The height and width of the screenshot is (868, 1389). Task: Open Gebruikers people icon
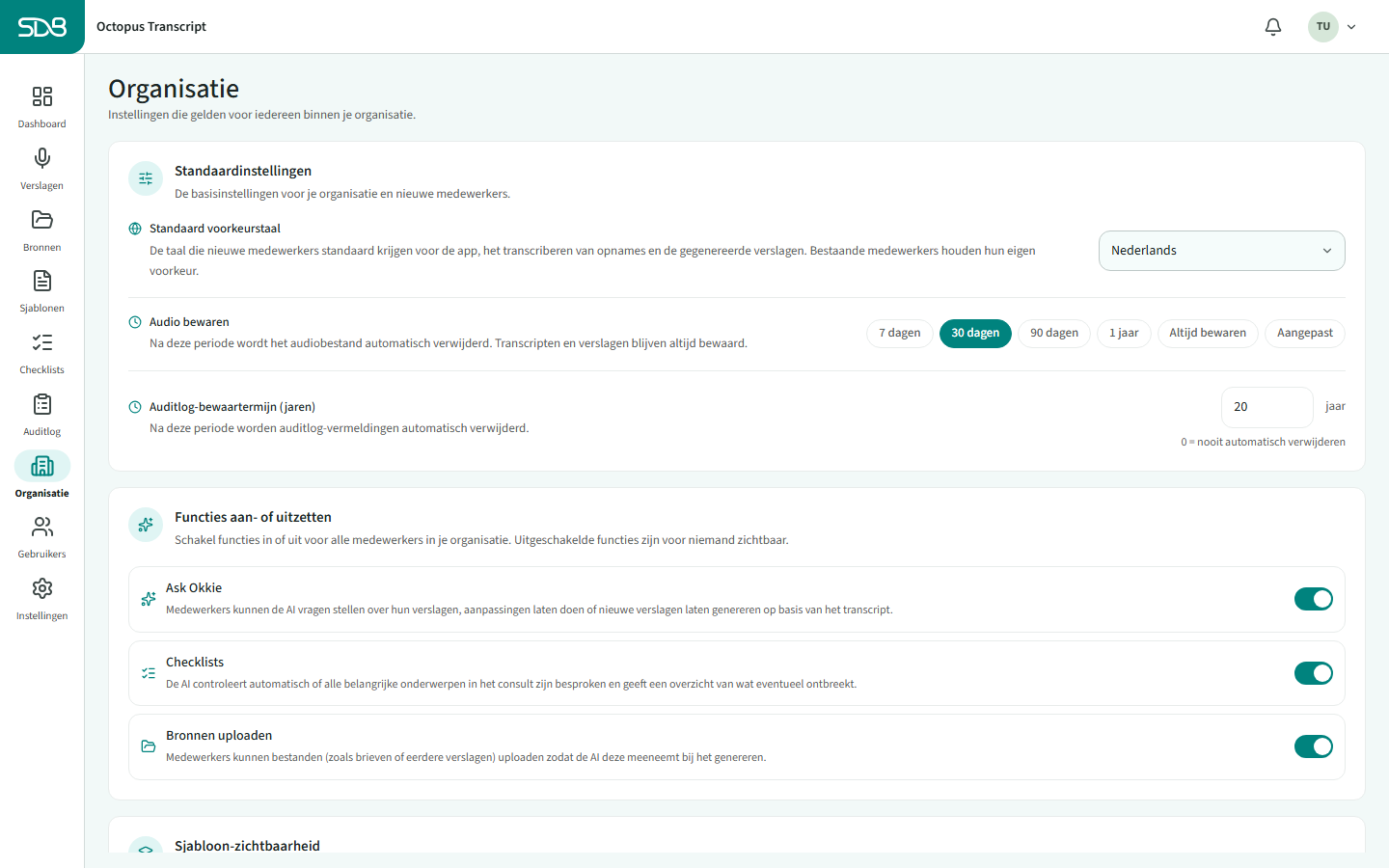pyautogui.click(x=42, y=527)
